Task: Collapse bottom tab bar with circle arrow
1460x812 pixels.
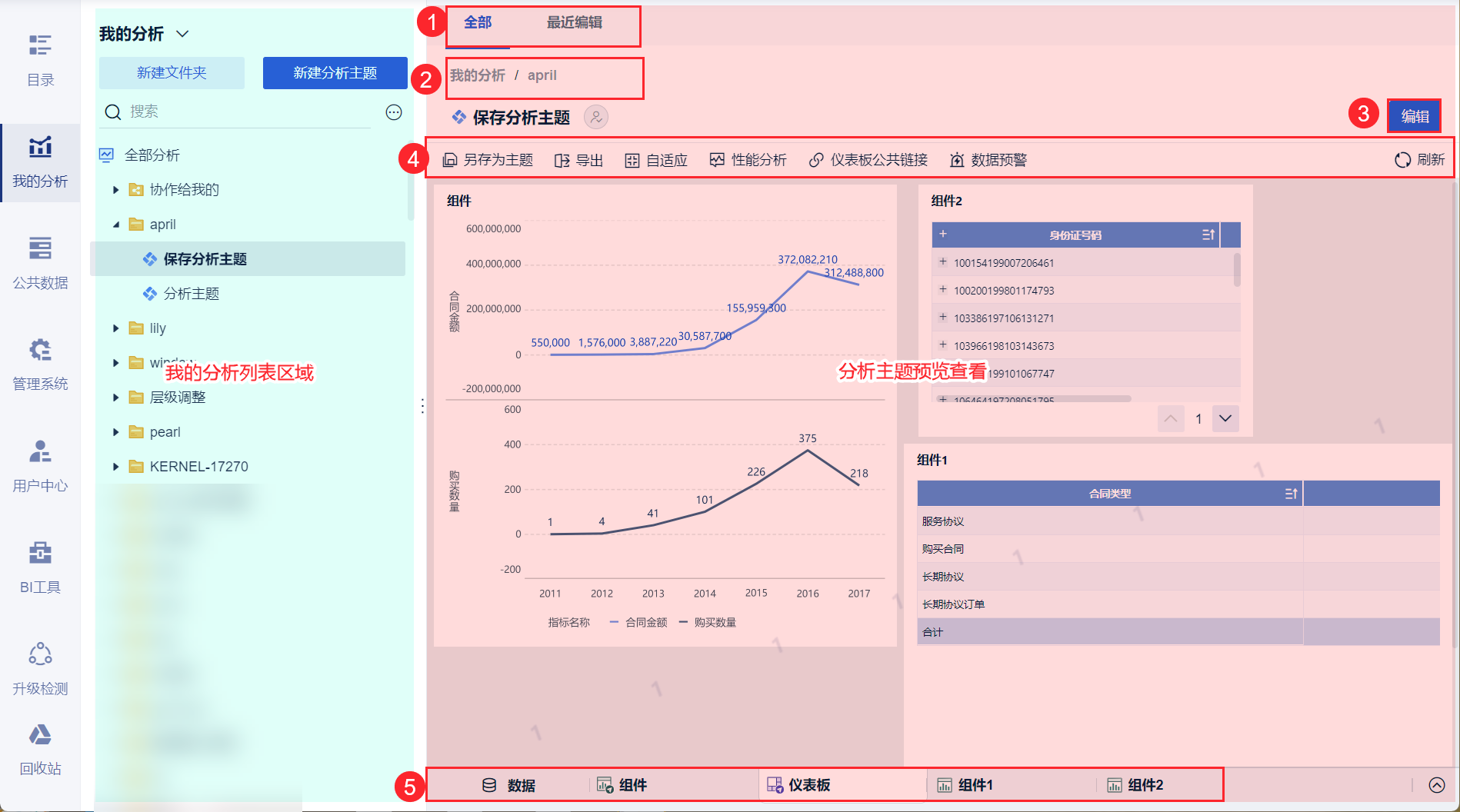Action: click(1437, 785)
